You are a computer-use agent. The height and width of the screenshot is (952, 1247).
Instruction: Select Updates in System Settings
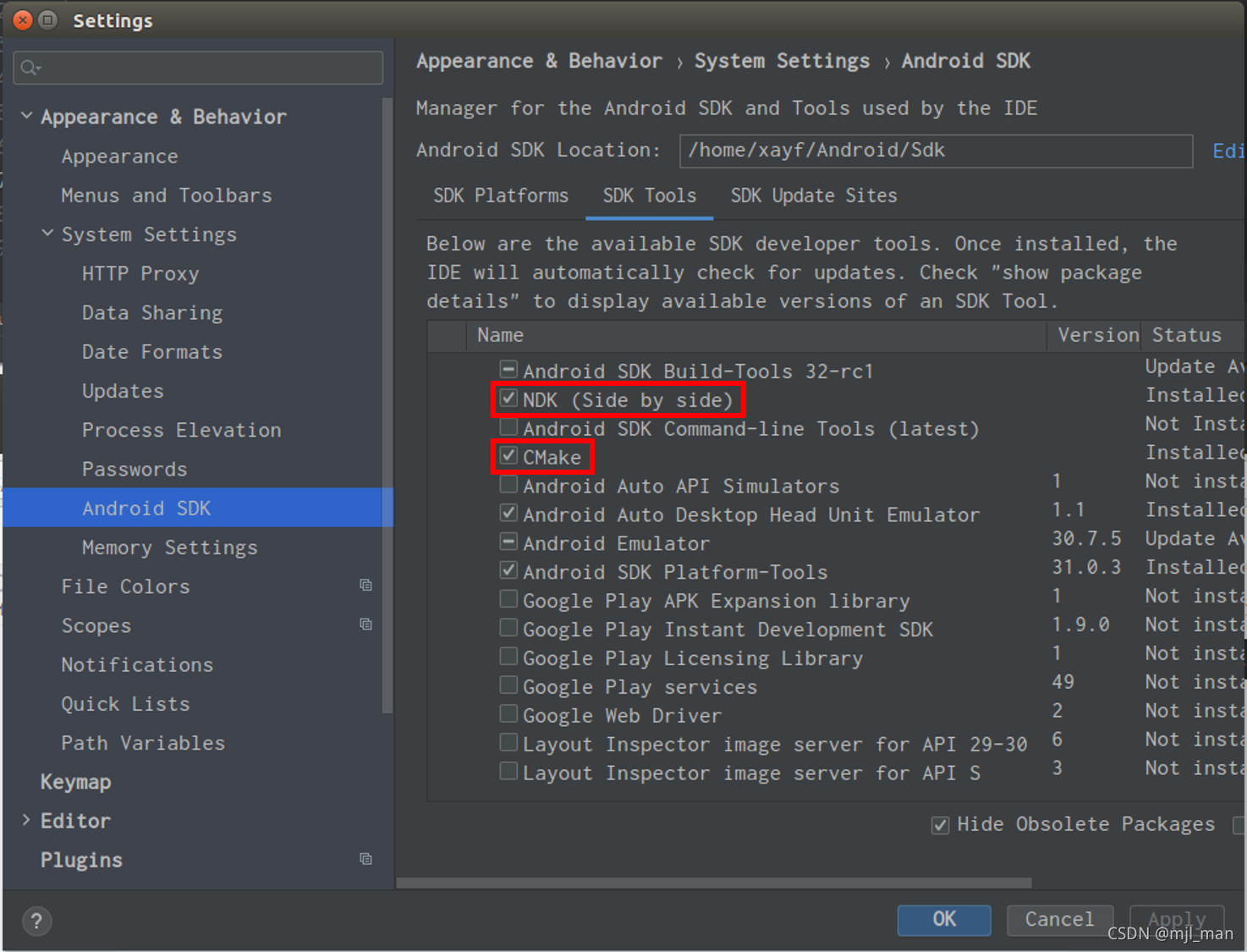123,391
